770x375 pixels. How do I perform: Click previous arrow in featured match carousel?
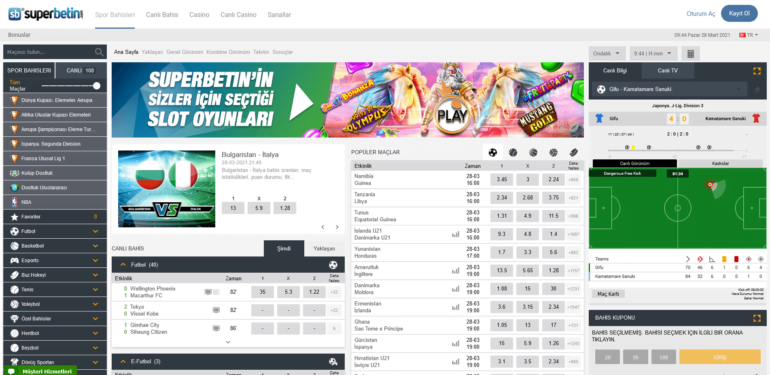[x=323, y=227]
